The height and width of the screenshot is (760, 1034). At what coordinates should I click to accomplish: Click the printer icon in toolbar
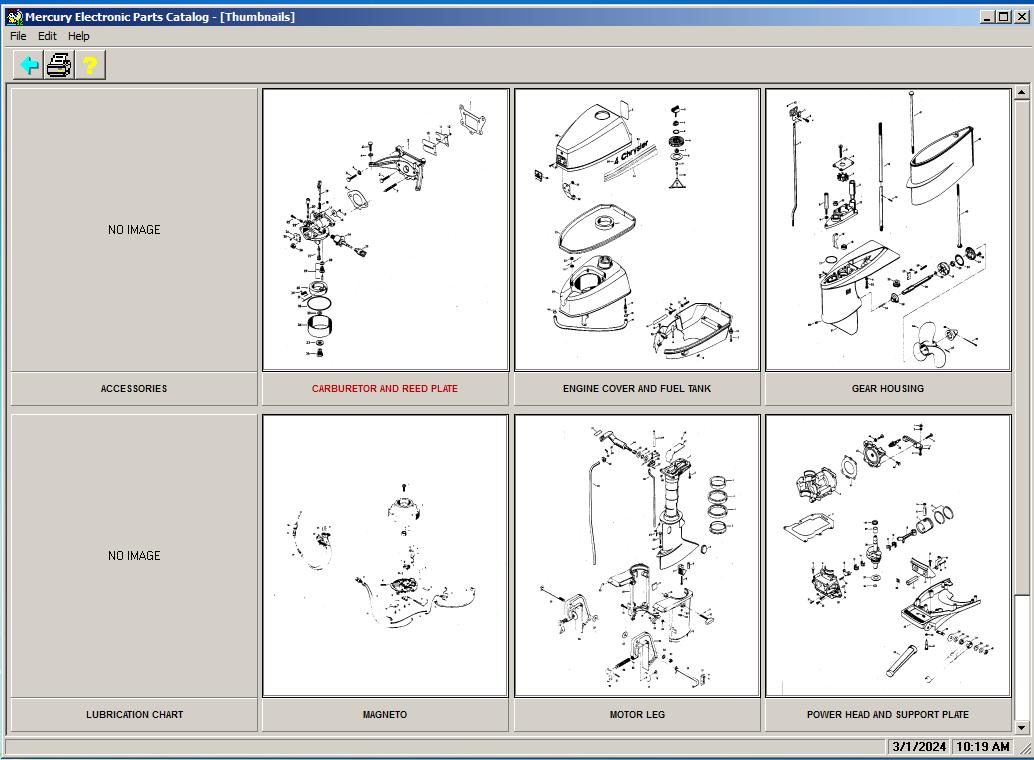(x=59, y=65)
